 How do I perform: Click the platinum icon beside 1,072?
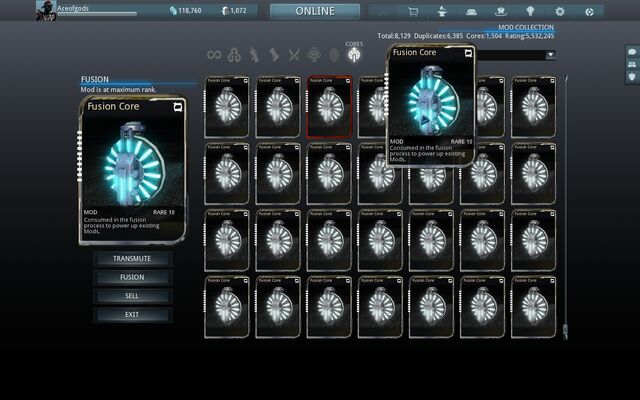point(224,11)
